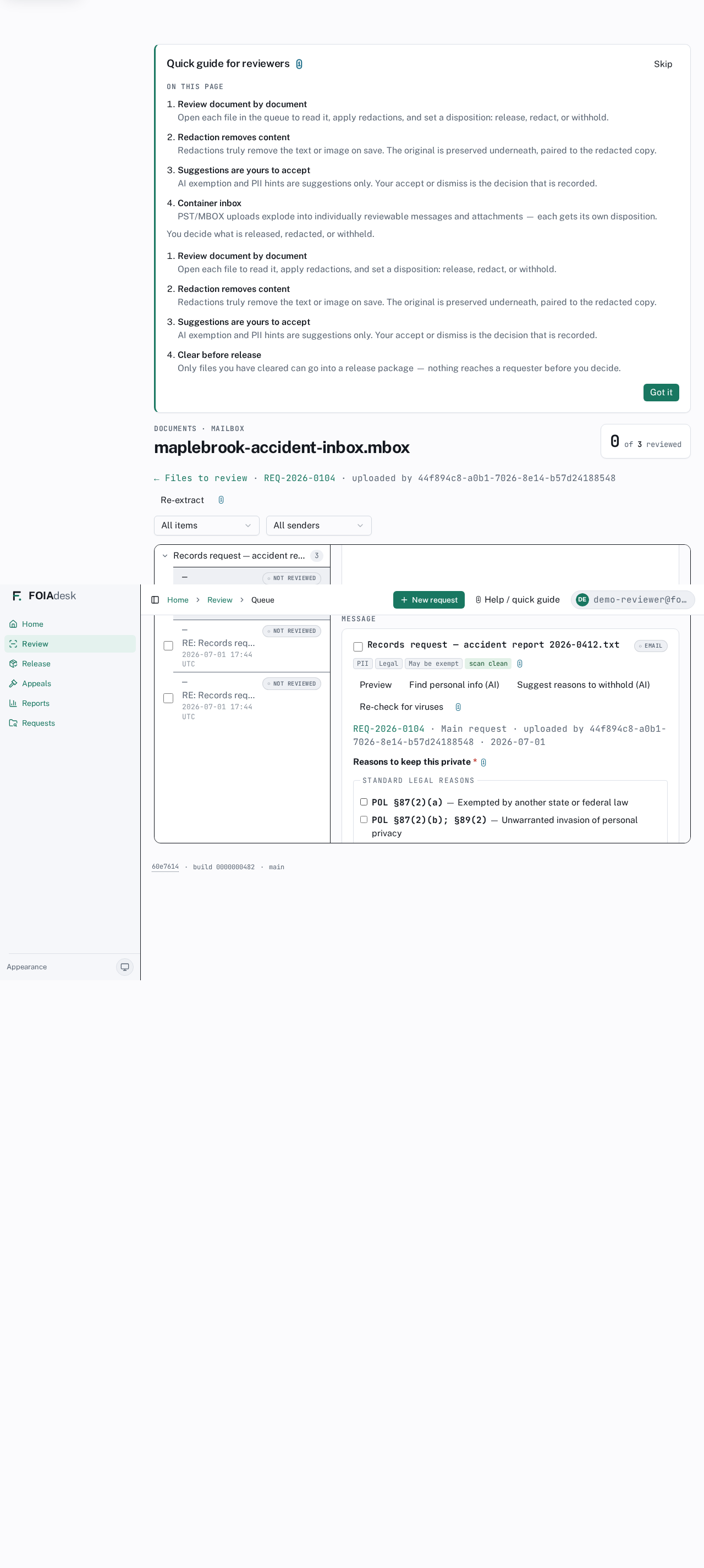Click the 60e7614 commit hash link

pos(165,867)
